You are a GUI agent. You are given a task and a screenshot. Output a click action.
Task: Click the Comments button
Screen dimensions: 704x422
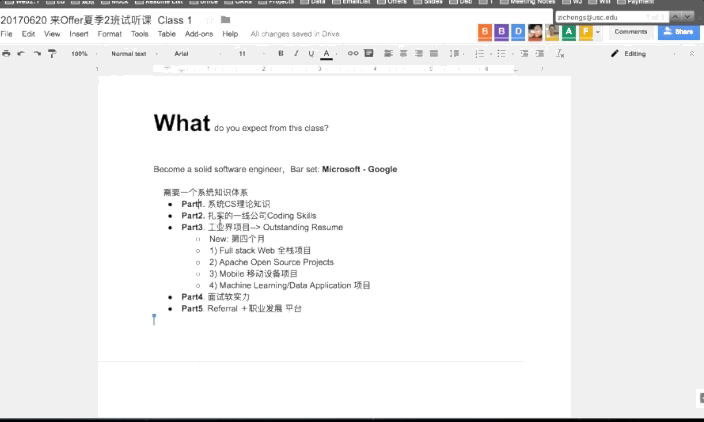[x=630, y=32]
